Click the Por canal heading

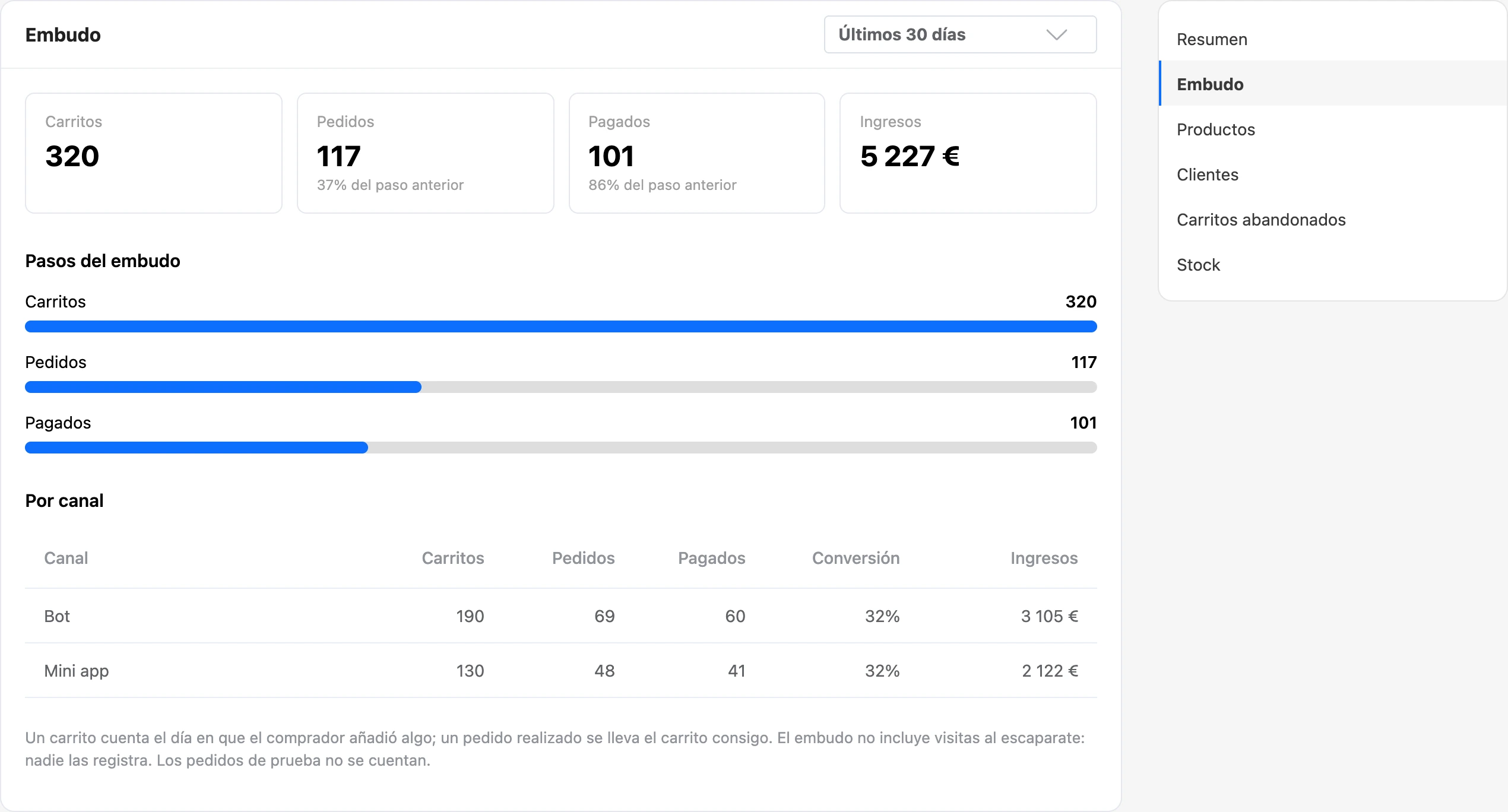click(x=64, y=500)
